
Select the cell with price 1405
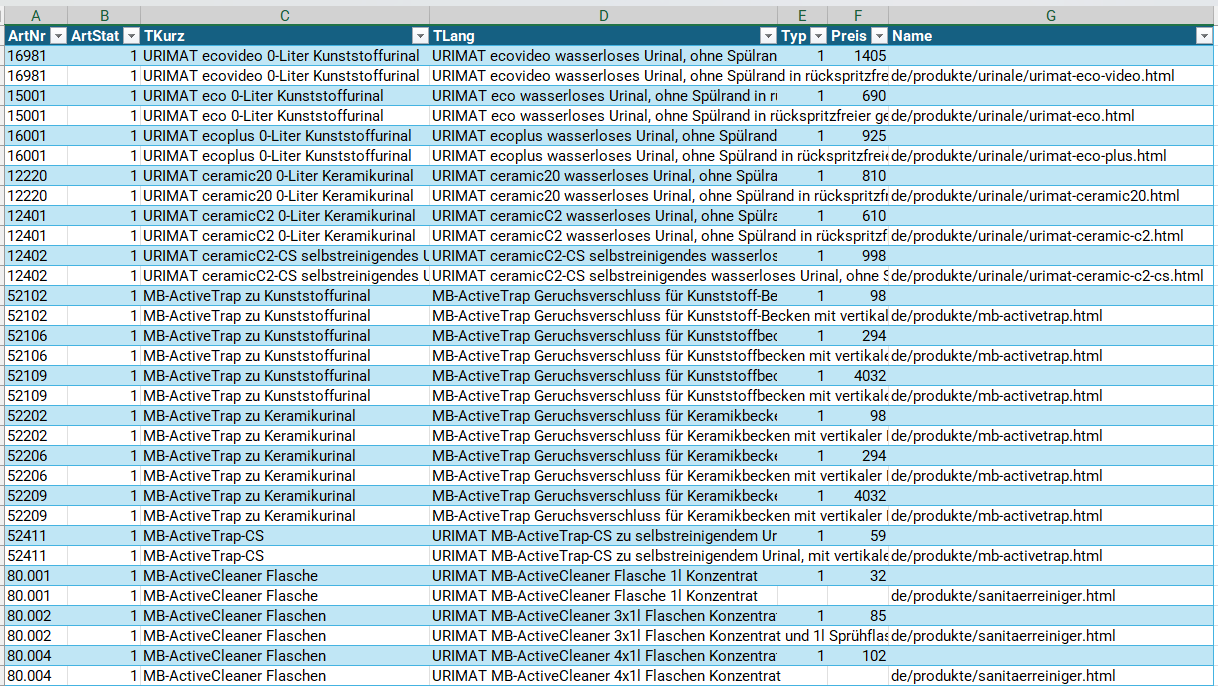tap(858, 56)
